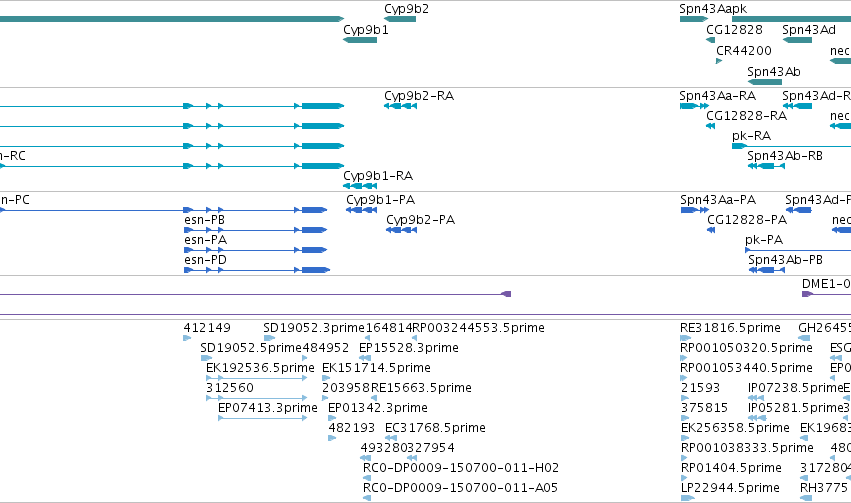
Task: Open EST EC31768.5prime
Action: pyautogui.click(x=435, y=428)
